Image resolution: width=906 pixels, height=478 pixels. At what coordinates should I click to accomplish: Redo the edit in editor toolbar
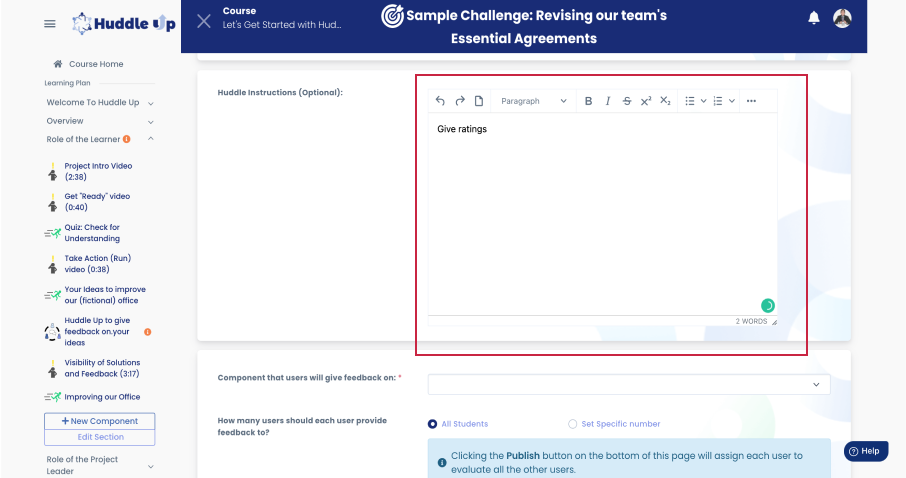point(460,101)
